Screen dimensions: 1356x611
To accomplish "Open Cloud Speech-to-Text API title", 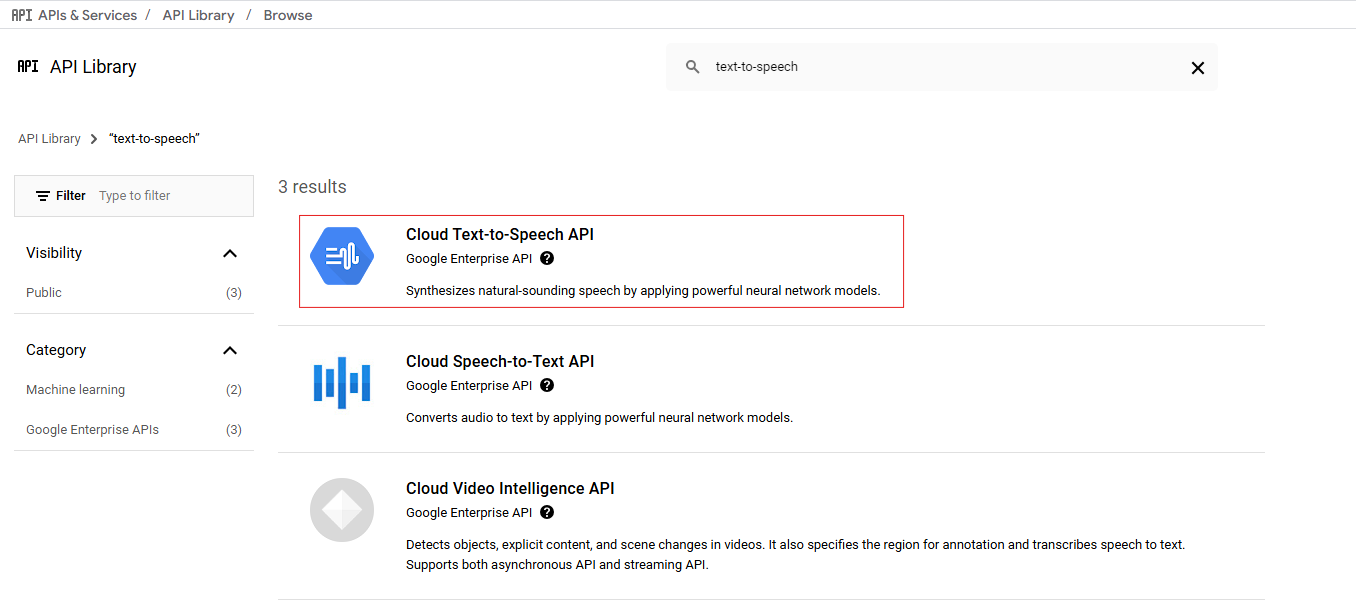I will (x=500, y=362).
